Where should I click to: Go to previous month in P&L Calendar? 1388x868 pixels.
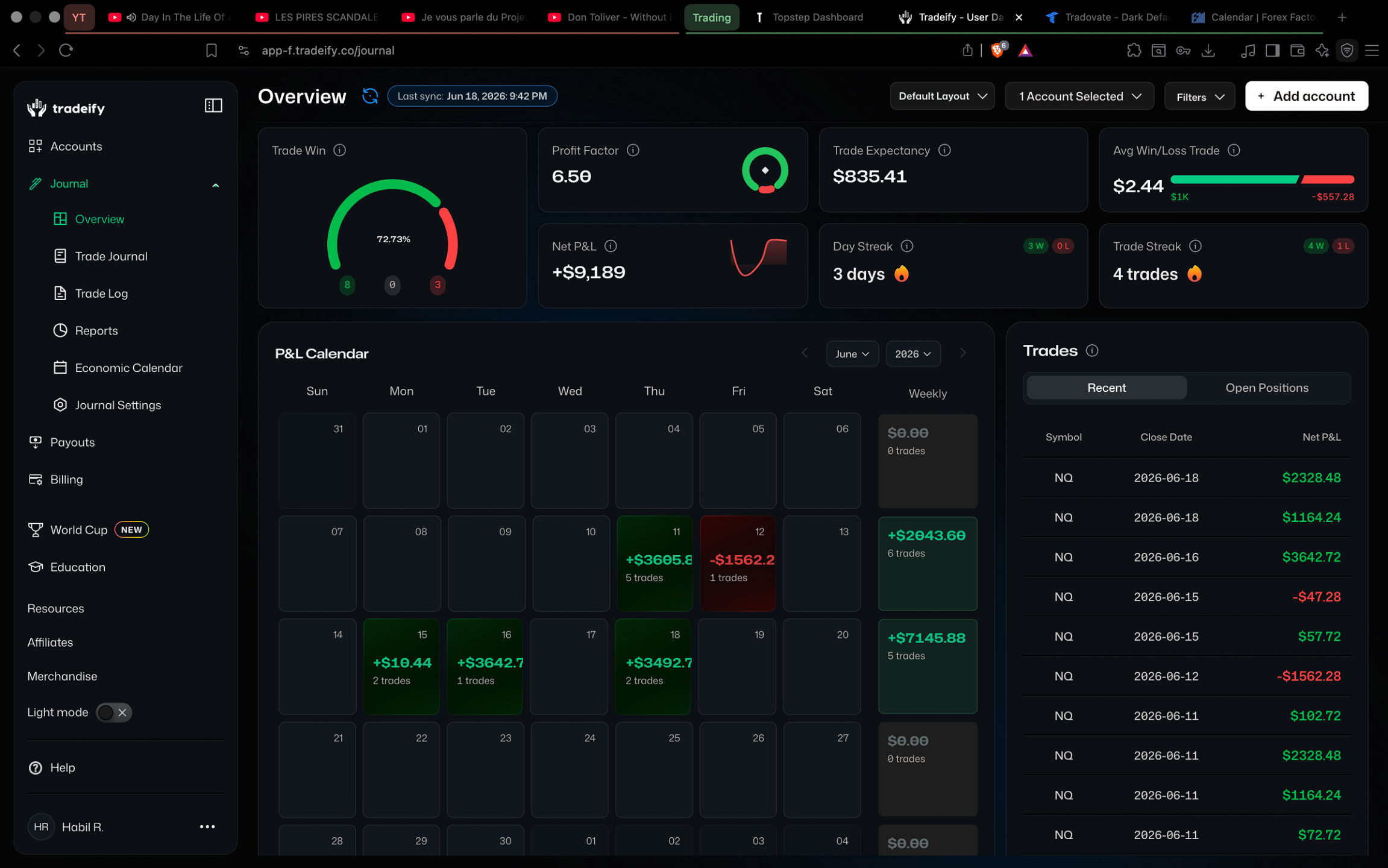click(805, 353)
